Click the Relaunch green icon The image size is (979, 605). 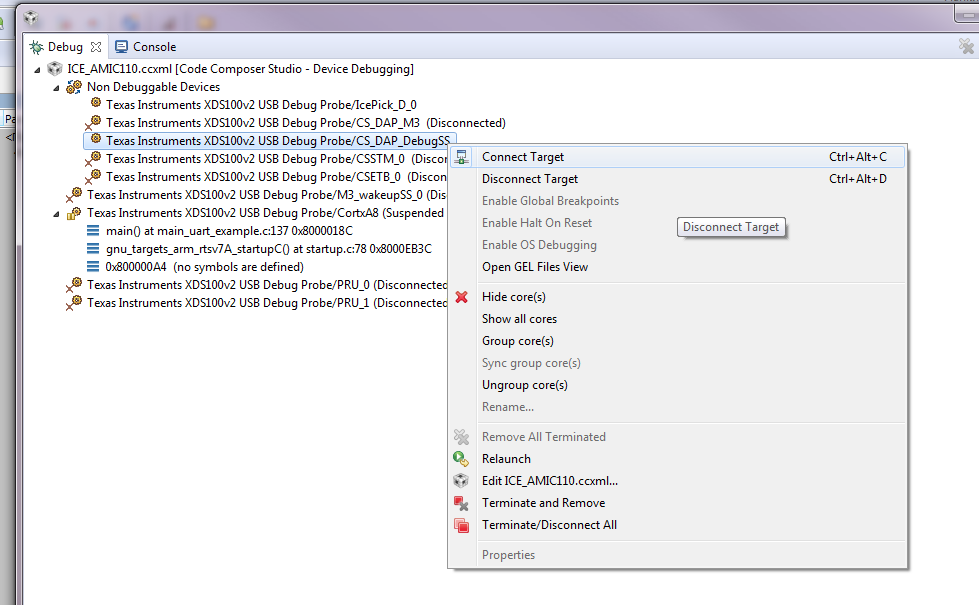(x=461, y=459)
